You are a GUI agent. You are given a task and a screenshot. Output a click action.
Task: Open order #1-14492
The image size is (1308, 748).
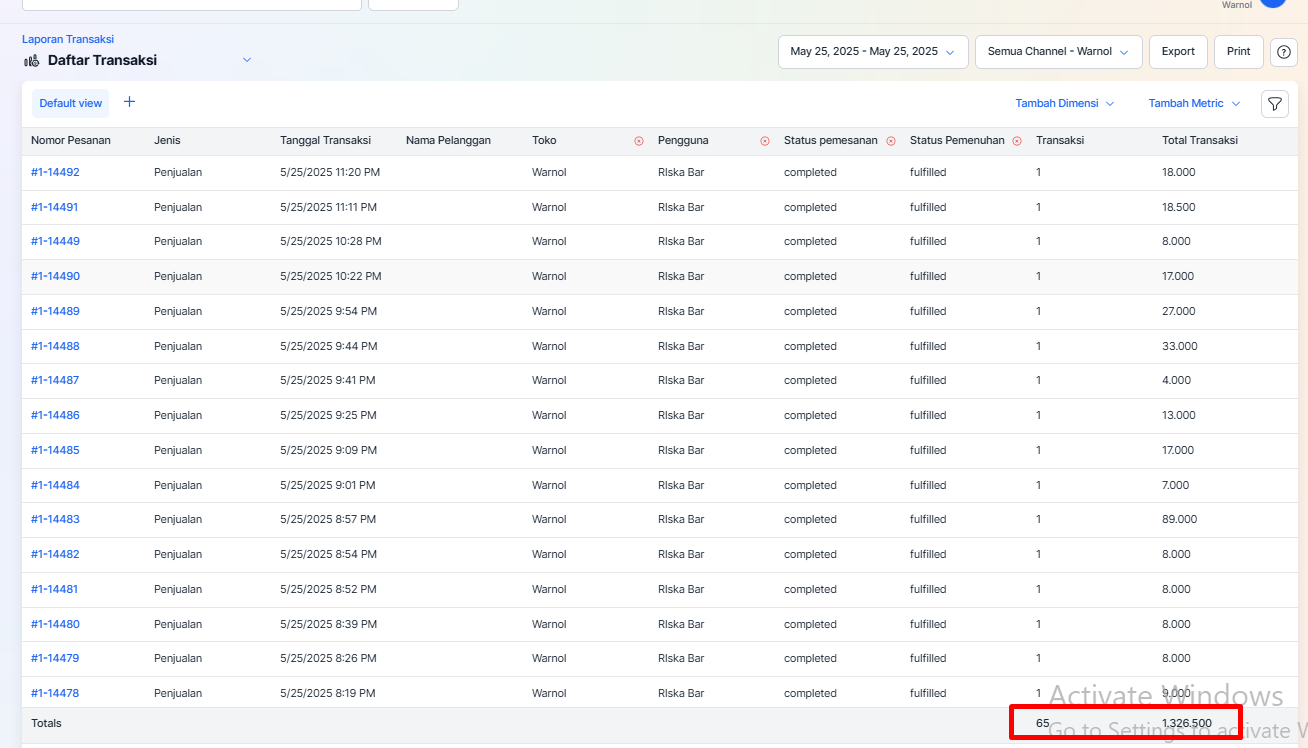(55, 172)
